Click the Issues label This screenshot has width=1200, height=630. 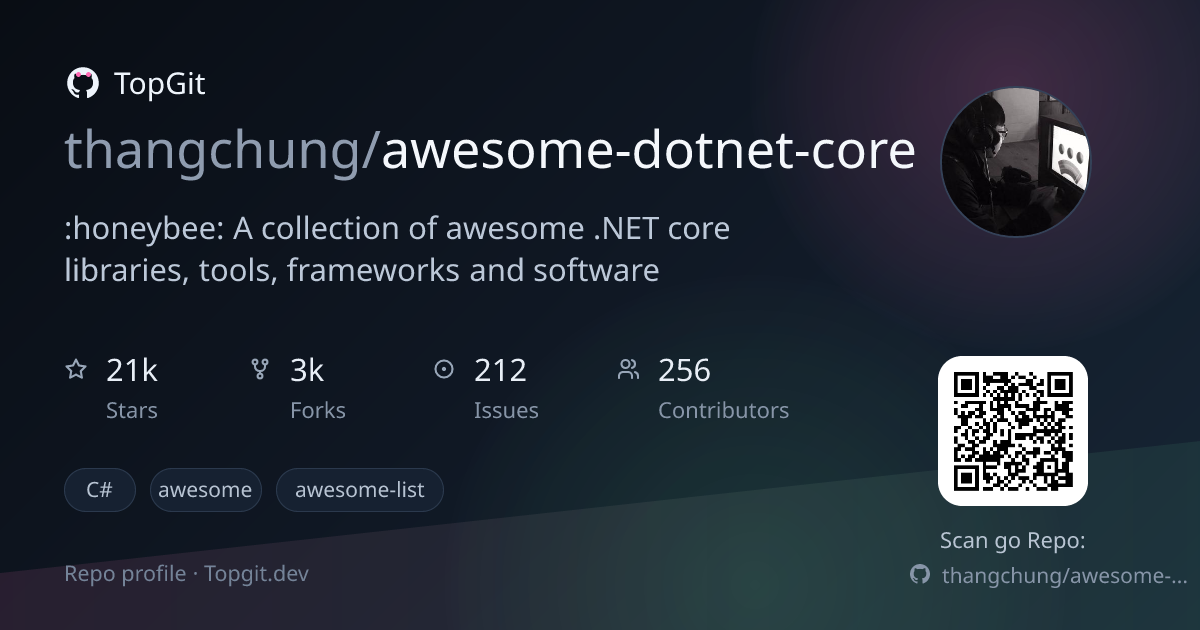[x=506, y=410]
